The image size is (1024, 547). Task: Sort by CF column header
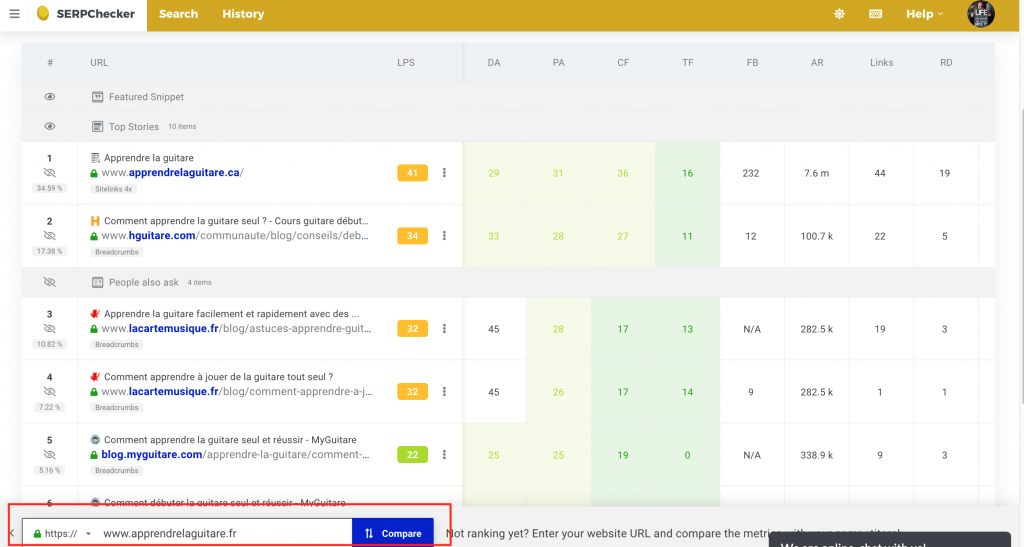click(x=623, y=63)
